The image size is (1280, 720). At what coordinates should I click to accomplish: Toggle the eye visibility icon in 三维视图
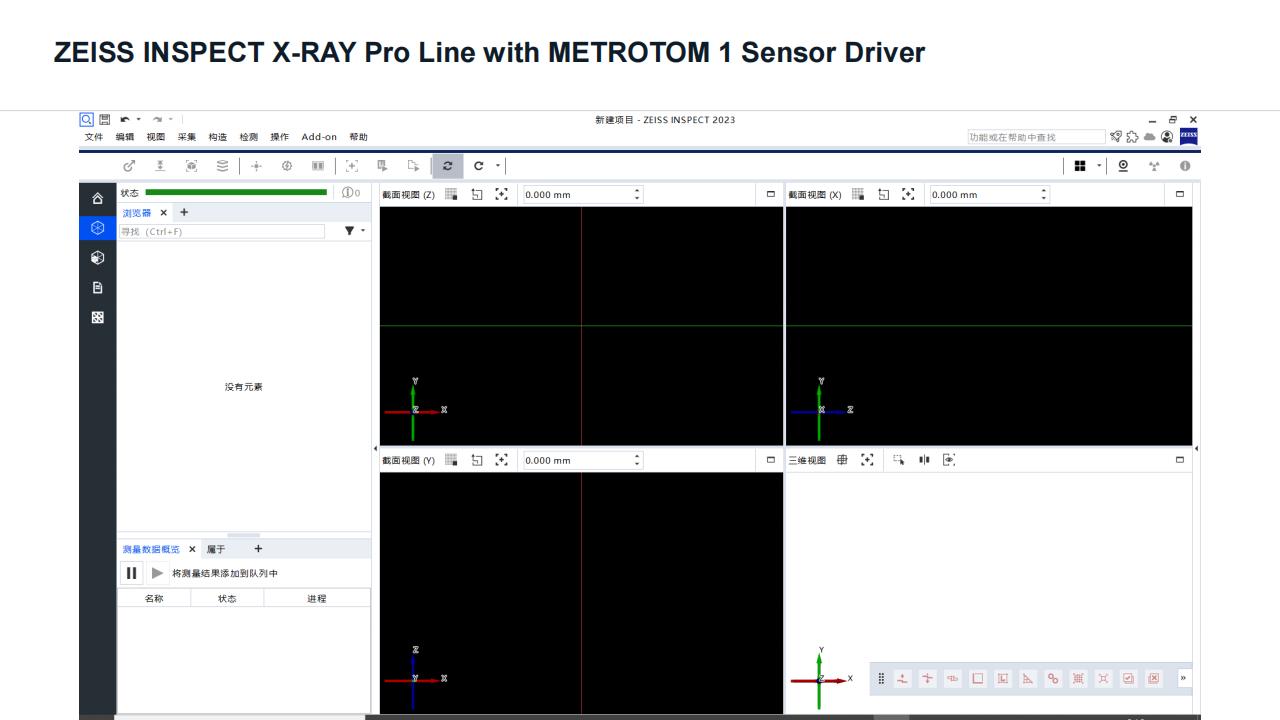(949, 460)
